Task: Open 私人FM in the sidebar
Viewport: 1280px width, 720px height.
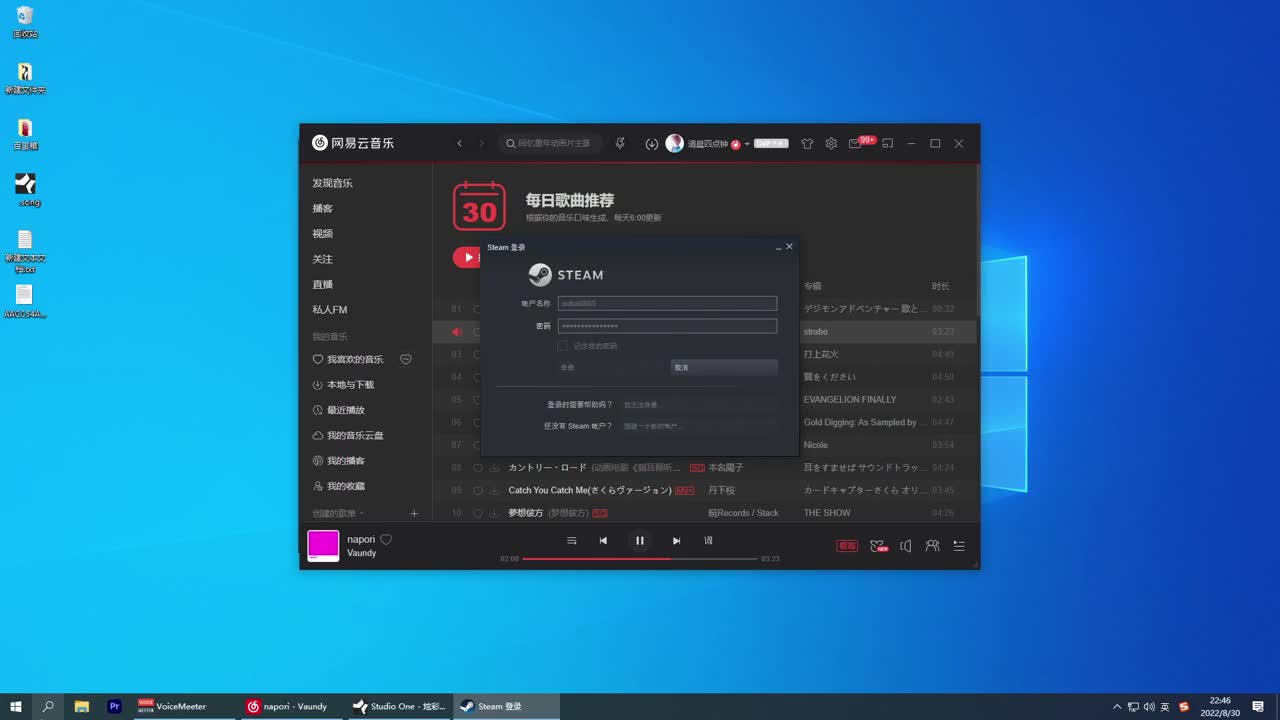Action: pyautogui.click(x=330, y=310)
